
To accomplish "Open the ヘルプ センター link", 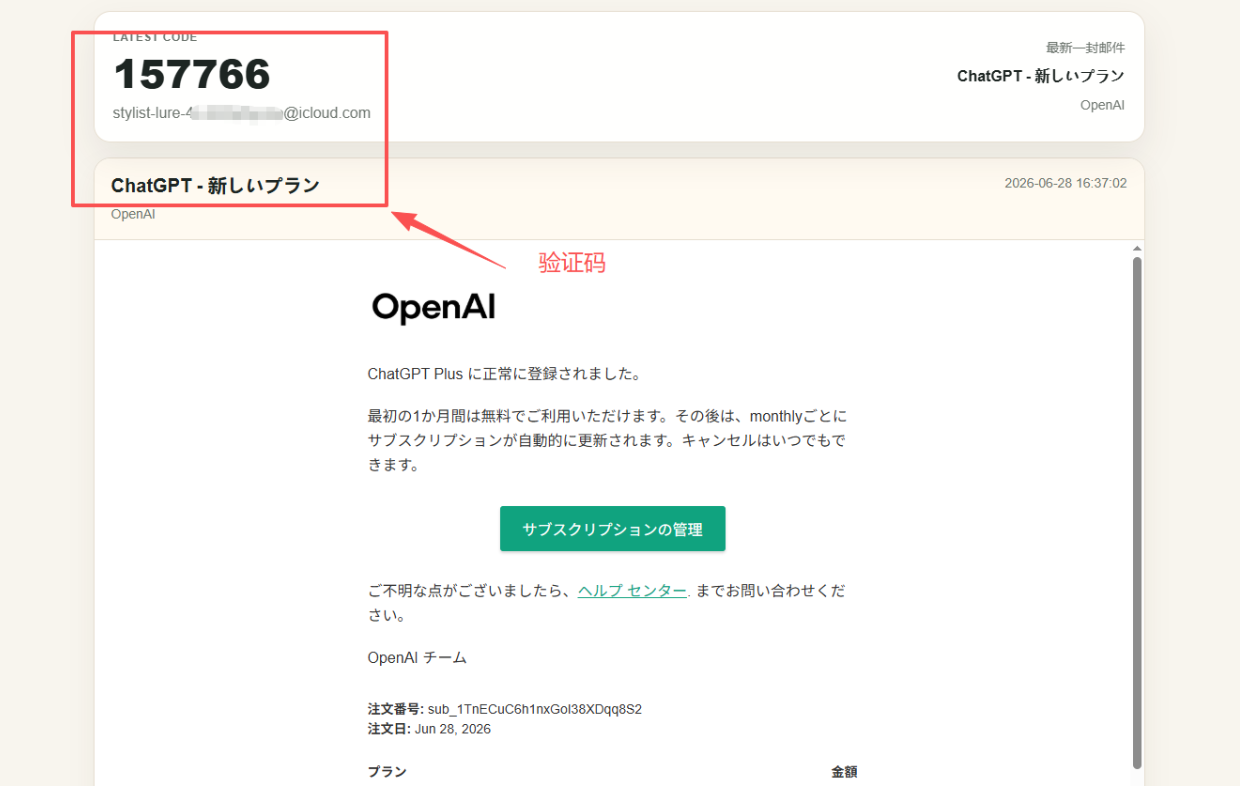I will 632,591.
